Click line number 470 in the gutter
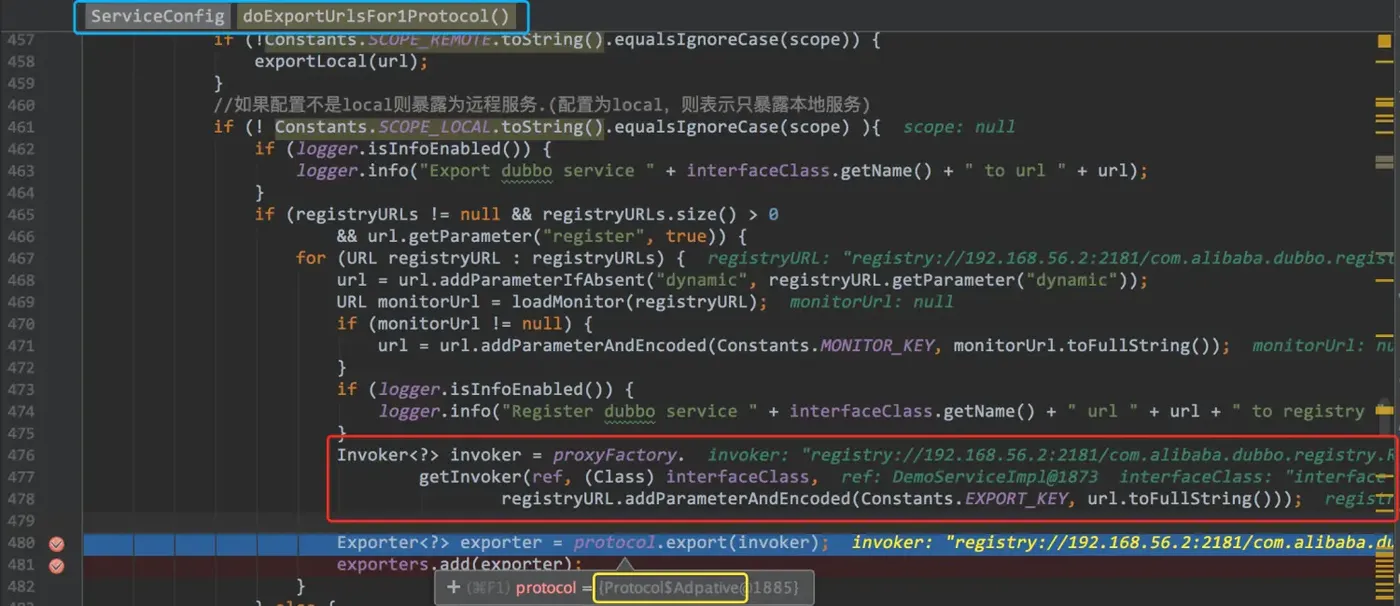 click(x=21, y=323)
